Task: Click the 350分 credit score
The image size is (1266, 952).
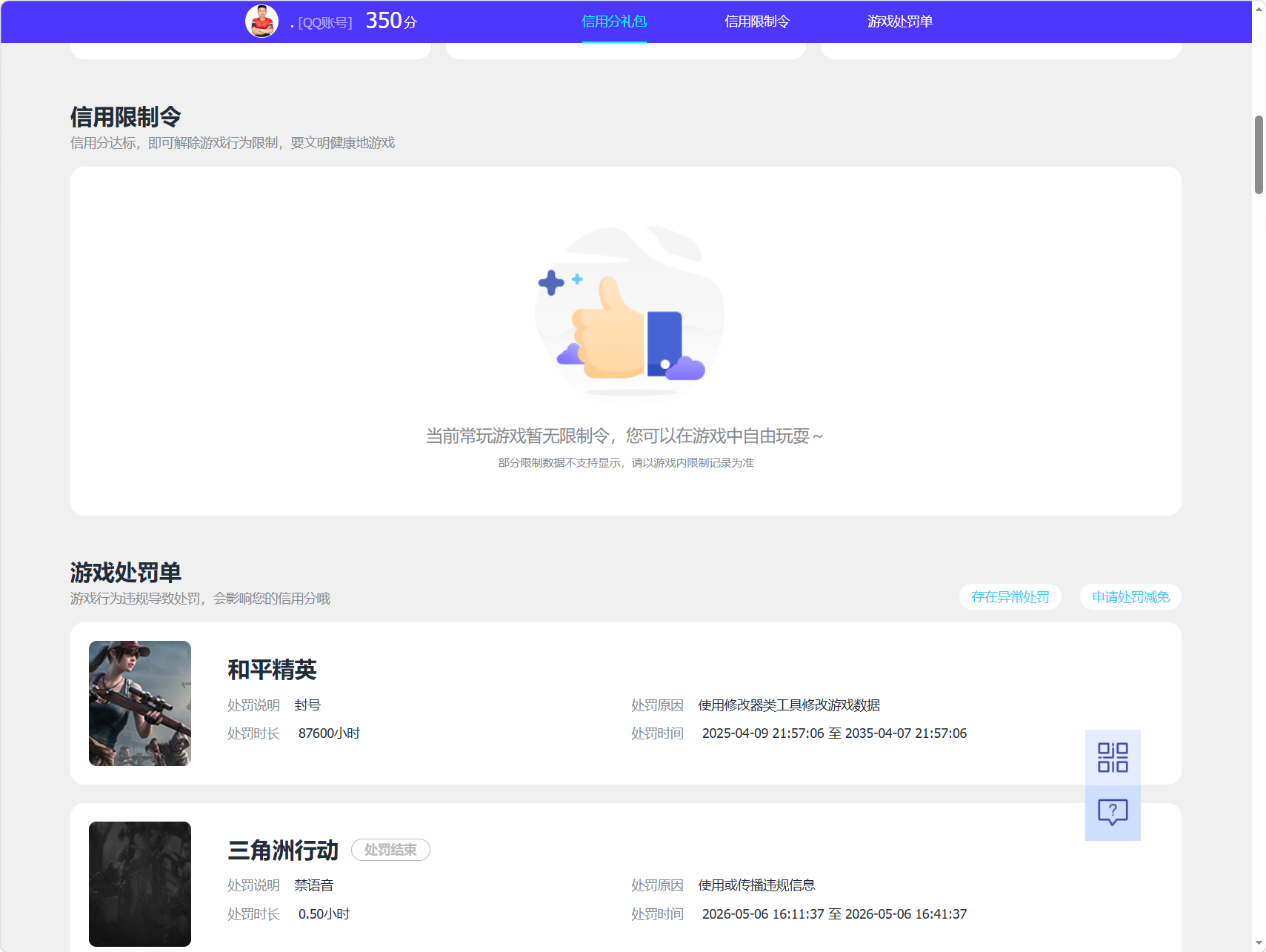Action: [391, 21]
